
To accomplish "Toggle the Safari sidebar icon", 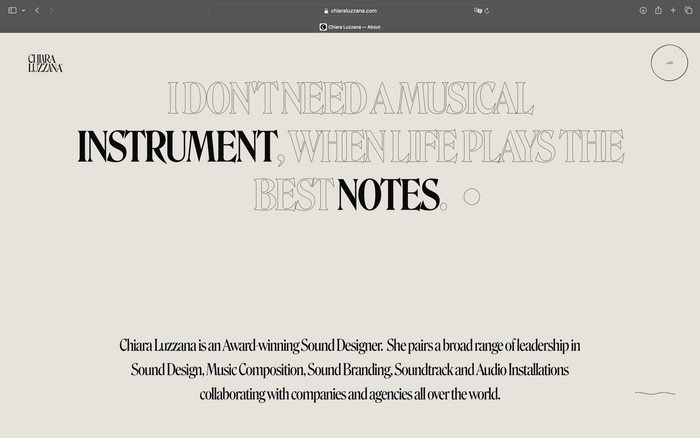I will (x=12, y=10).
